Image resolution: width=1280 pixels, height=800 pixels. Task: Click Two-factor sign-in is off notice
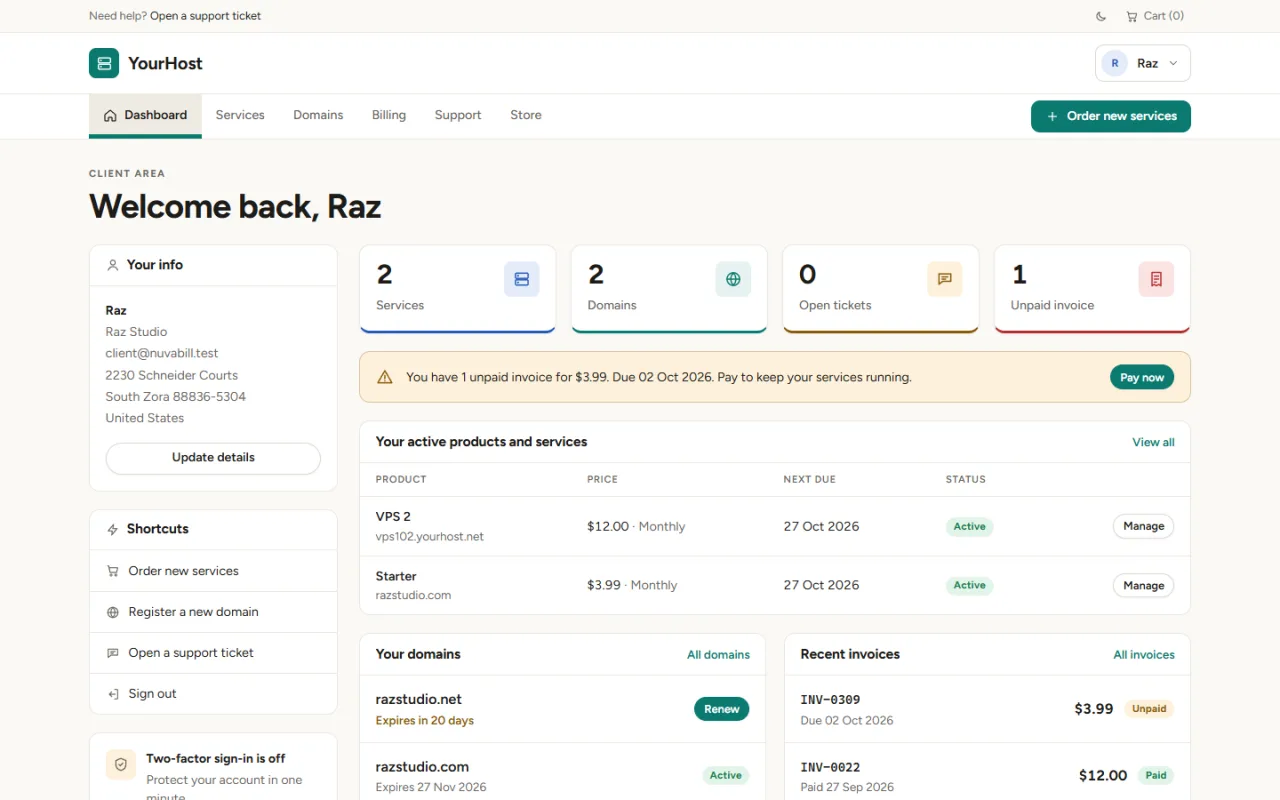click(215, 759)
